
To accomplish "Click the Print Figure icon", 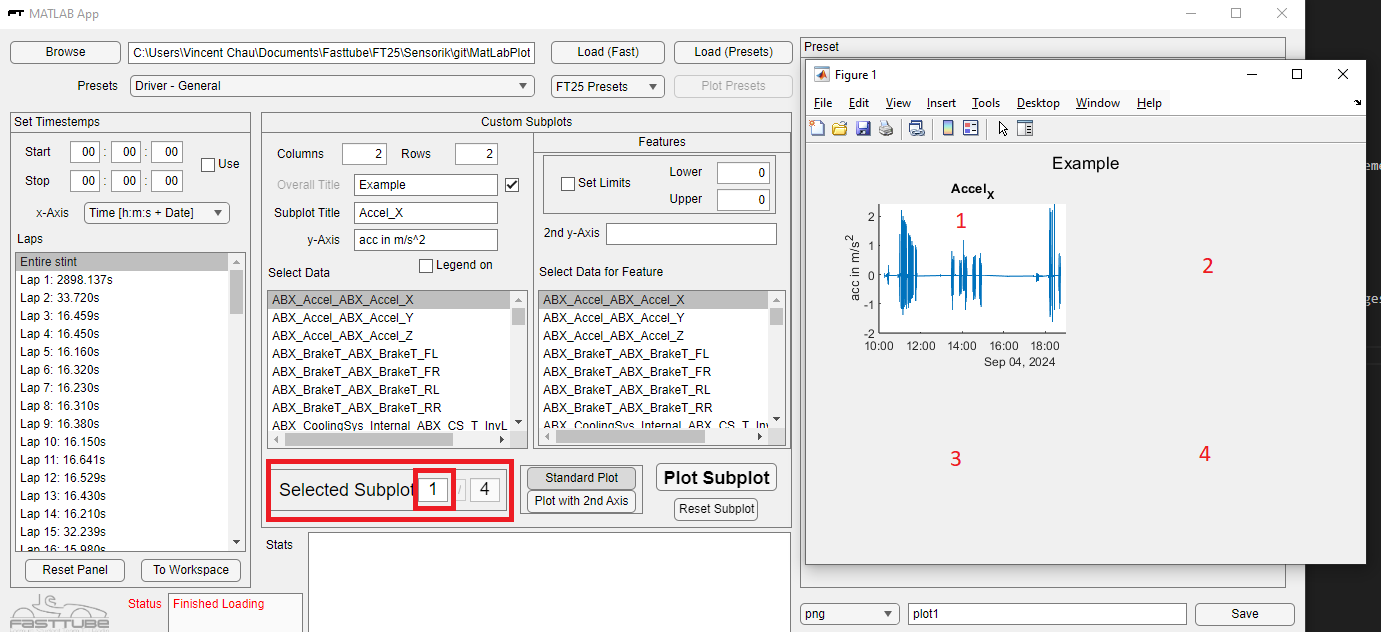I will (x=885, y=128).
